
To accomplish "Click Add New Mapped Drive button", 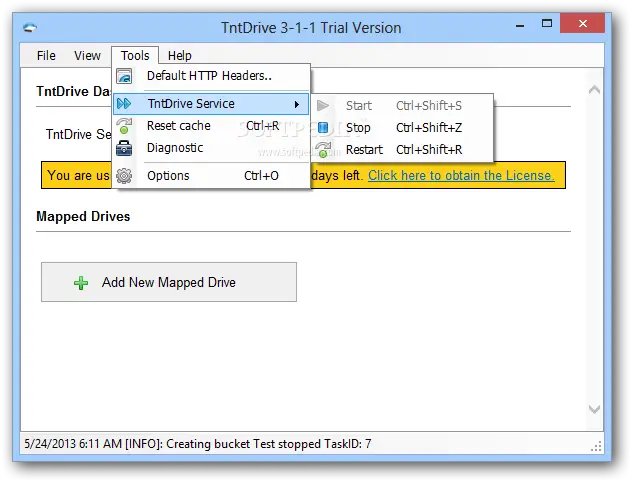I will pos(169,282).
